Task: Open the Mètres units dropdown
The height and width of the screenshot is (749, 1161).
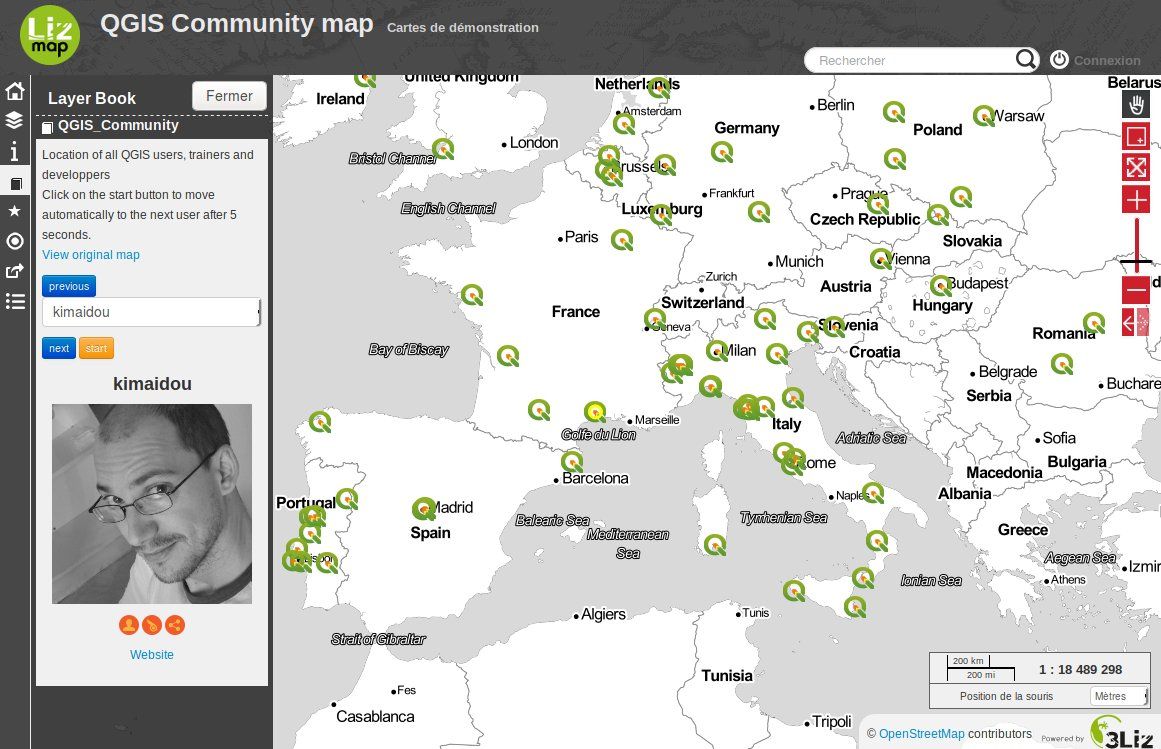Action: 1118,696
